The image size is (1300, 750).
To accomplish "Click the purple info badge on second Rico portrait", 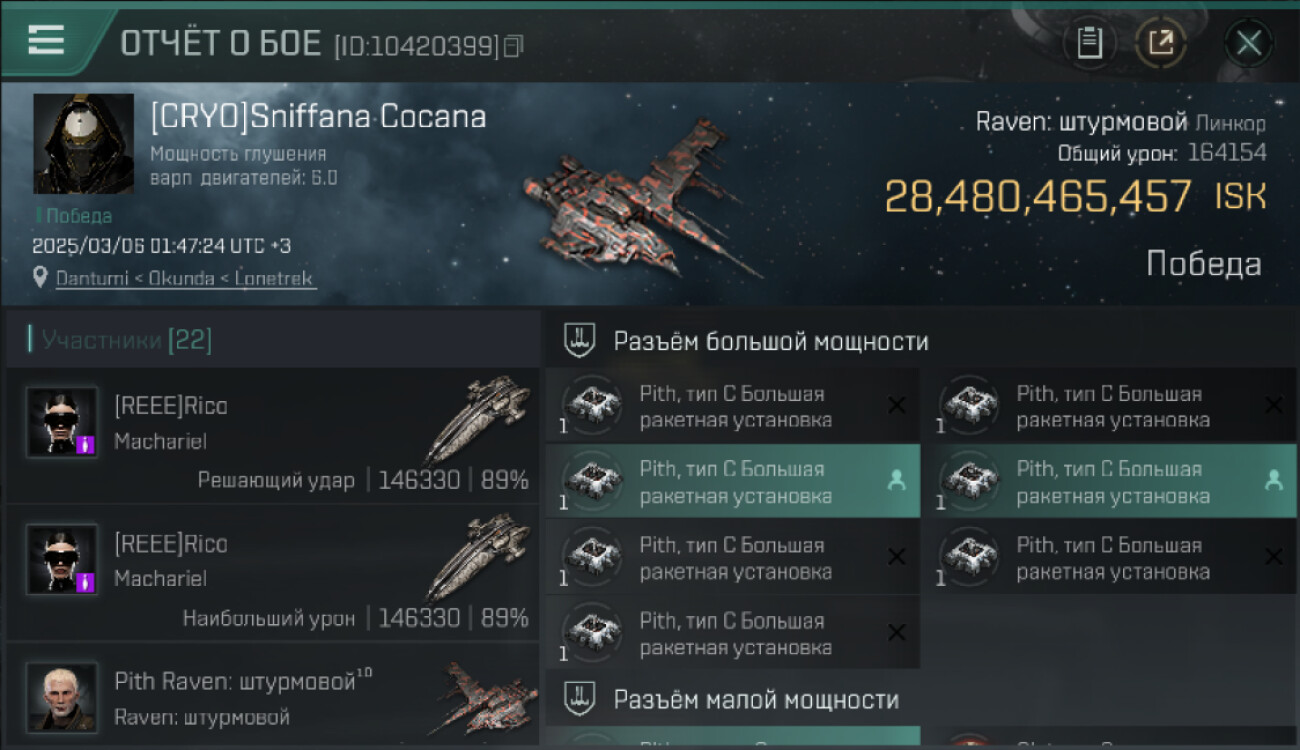I will pyautogui.click(x=85, y=582).
